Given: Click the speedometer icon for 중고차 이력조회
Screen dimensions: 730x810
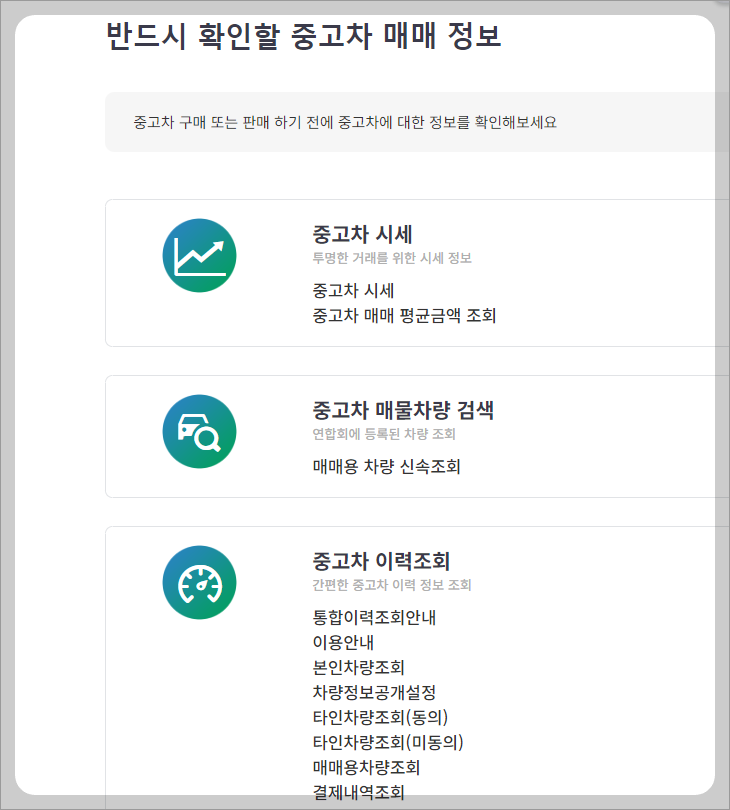Looking at the screenshot, I should coord(199,582).
